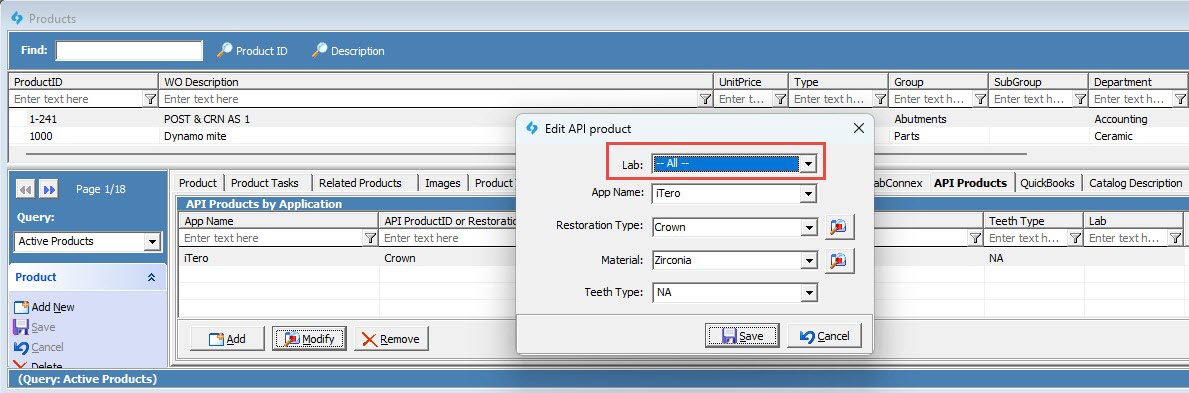Click Add New in the Product panel

(45, 307)
